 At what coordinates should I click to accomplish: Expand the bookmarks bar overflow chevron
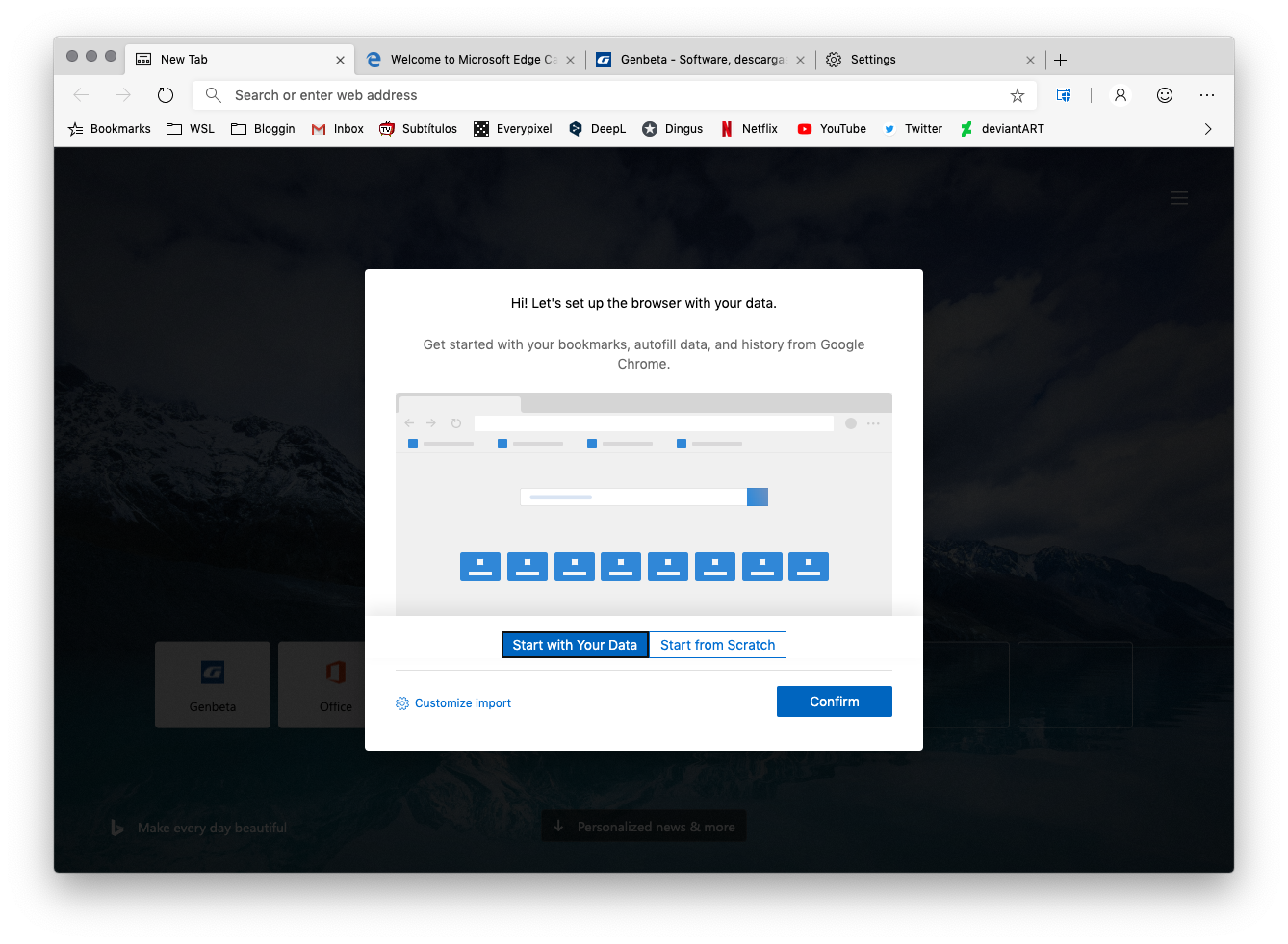point(1208,129)
